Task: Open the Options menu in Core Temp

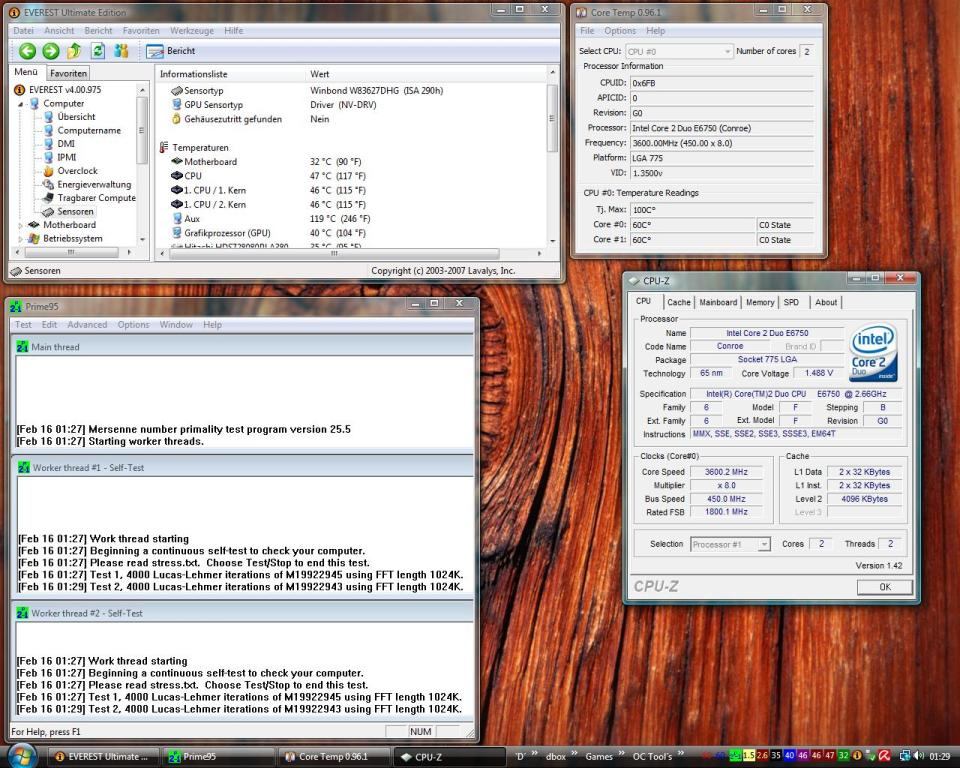Action: coord(620,31)
